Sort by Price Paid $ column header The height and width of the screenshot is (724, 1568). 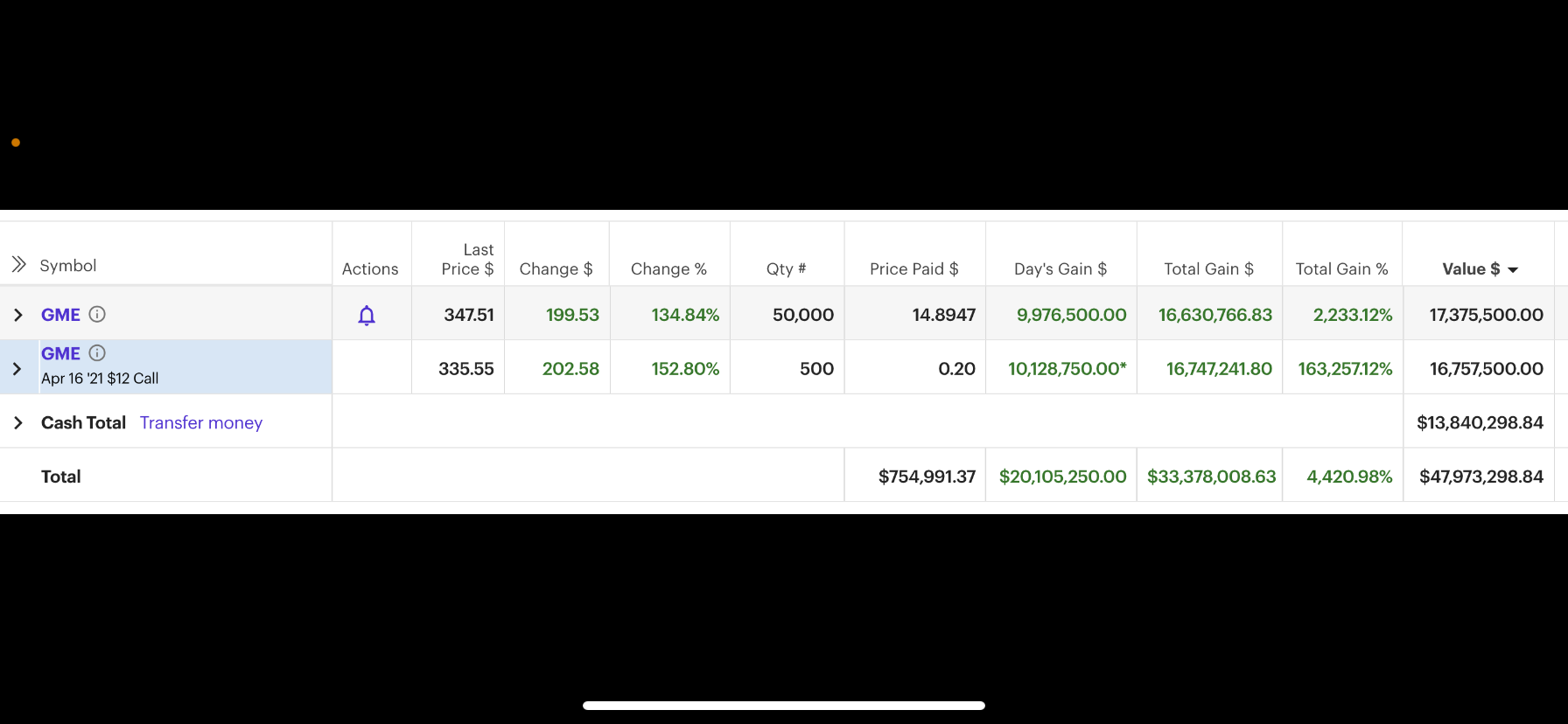pos(913,269)
